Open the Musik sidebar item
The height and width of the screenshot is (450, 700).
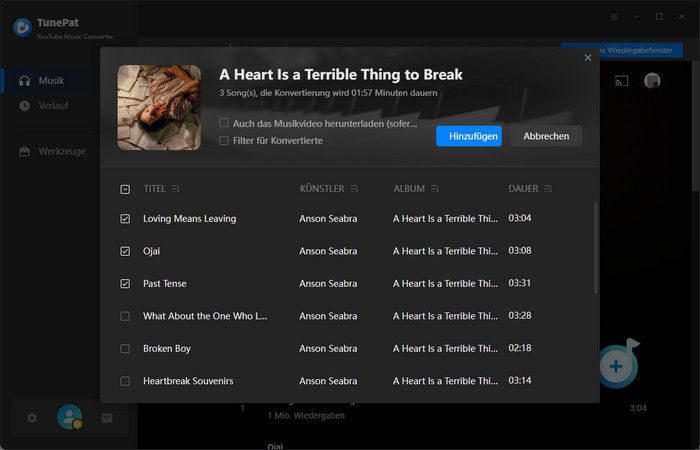pos(50,81)
